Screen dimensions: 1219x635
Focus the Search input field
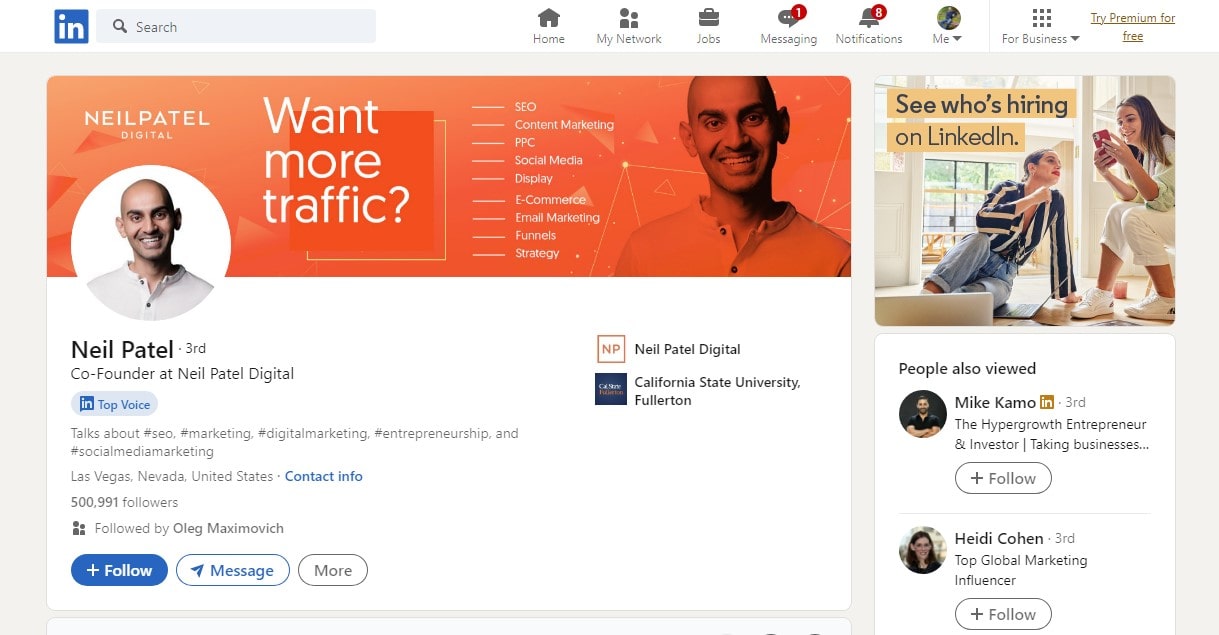click(236, 27)
